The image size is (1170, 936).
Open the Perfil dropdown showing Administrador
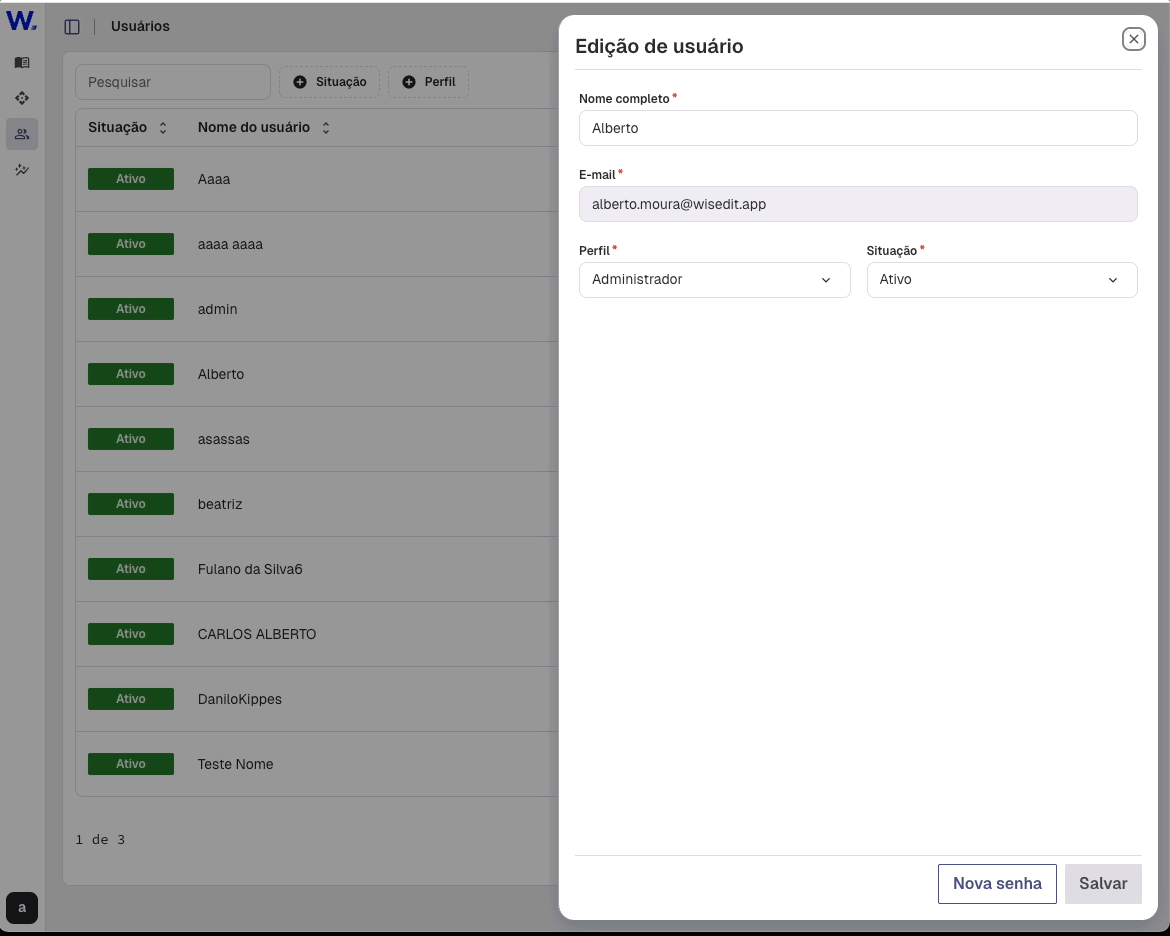(714, 280)
